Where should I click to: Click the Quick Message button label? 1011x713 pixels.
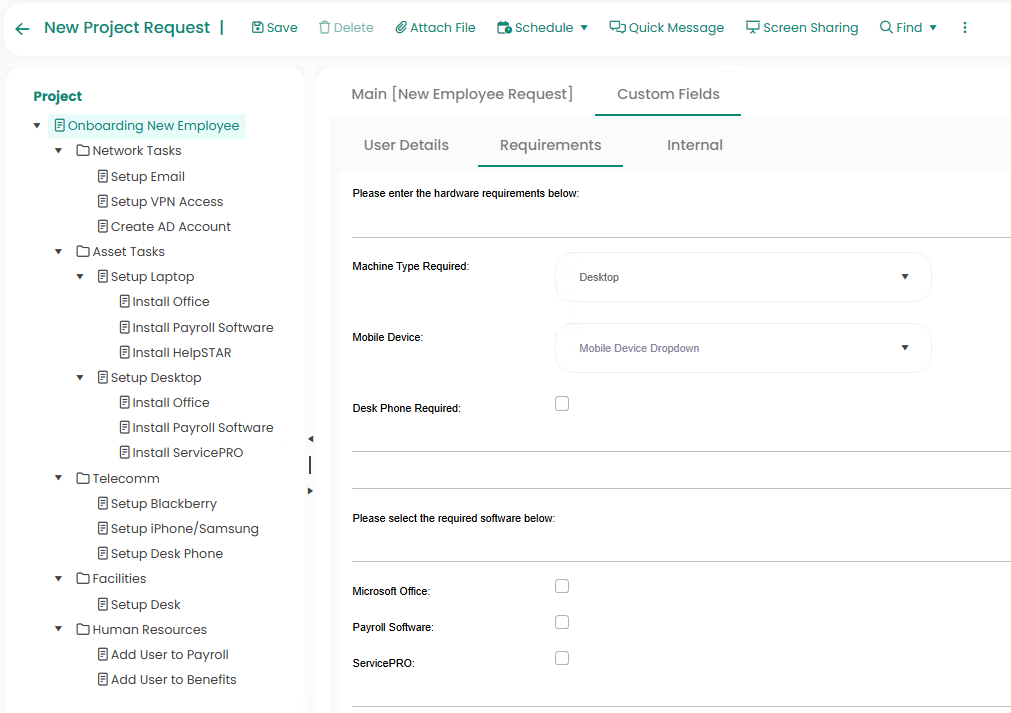tap(676, 28)
